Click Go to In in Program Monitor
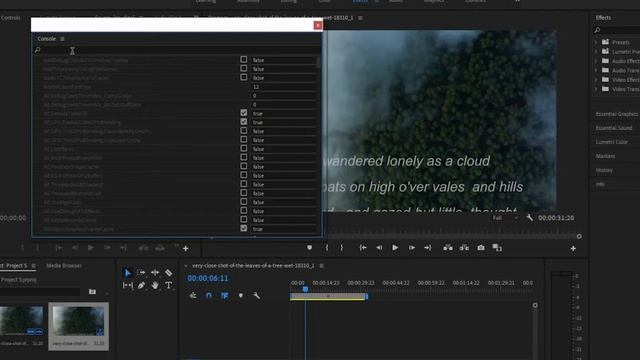The height and width of the screenshot is (360, 640). 362,248
